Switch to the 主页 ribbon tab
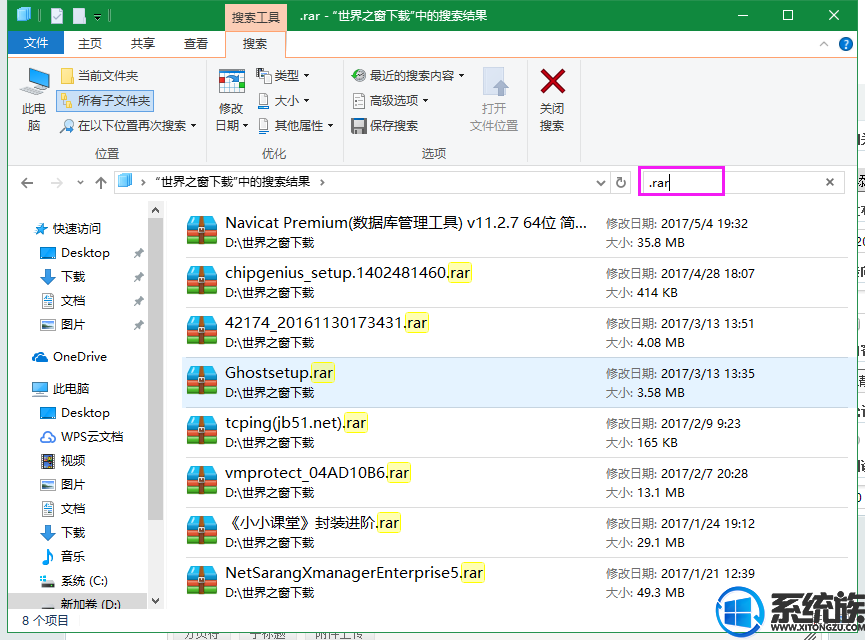The width and height of the screenshot is (865, 640). [x=90, y=43]
